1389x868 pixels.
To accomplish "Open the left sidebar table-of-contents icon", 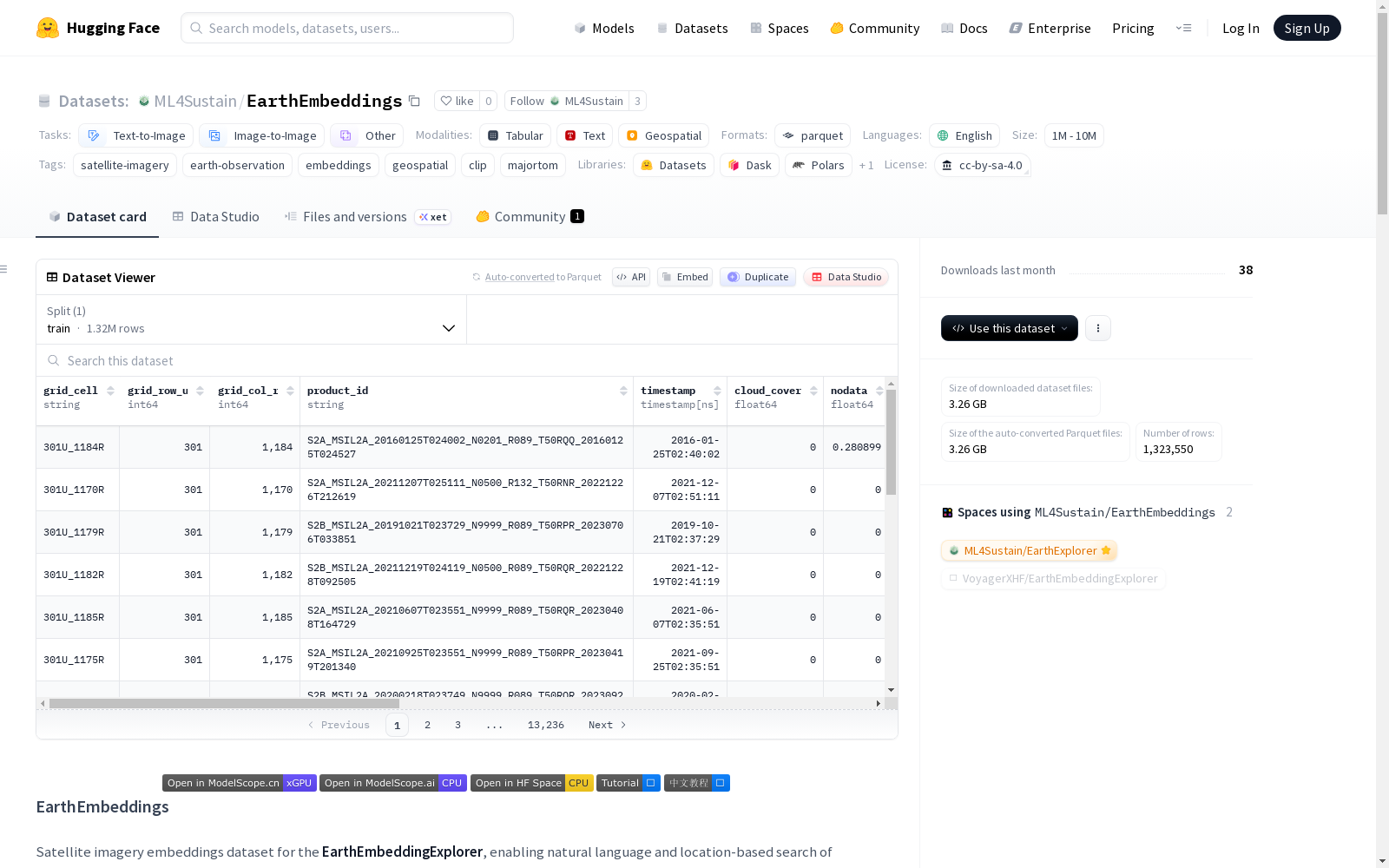I will pos(4,269).
